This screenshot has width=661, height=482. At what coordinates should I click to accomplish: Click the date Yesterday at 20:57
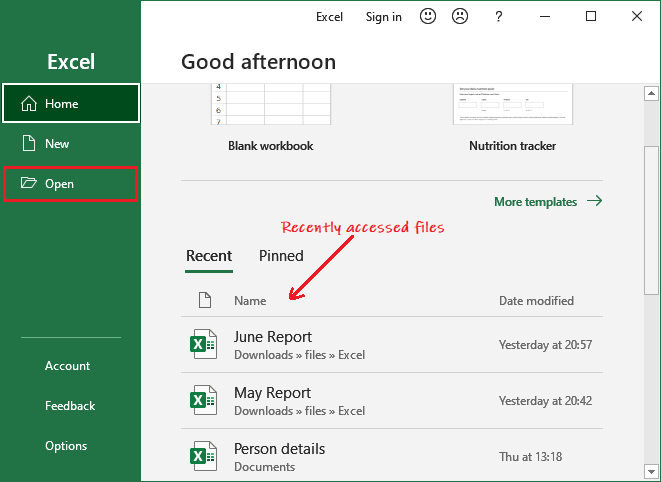(545, 345)
